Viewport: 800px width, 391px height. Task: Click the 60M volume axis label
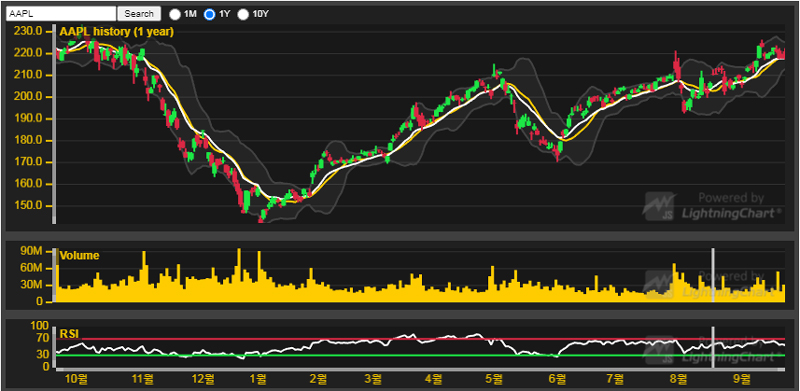33,269
